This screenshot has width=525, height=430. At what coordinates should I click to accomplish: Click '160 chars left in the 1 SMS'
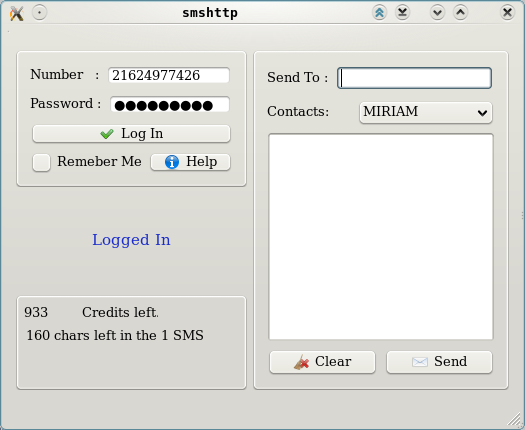[x=115, y=335]
